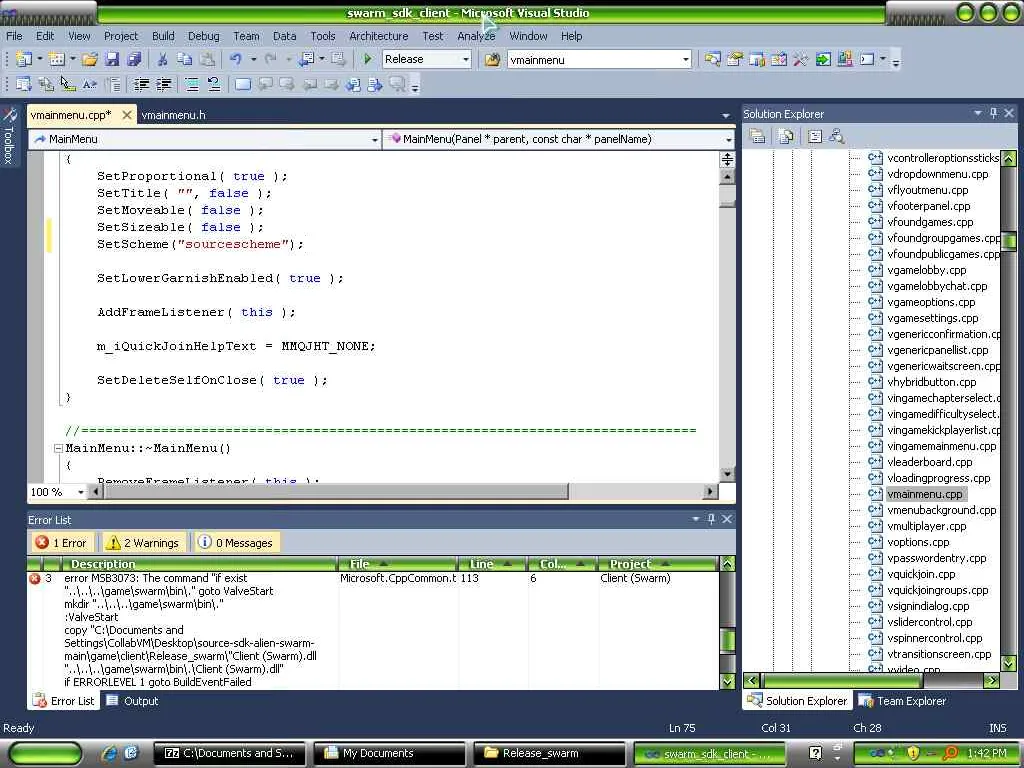Open the editor active files dropdown arrow
This screenshot has width=1024, height=768.
[726, 116]
